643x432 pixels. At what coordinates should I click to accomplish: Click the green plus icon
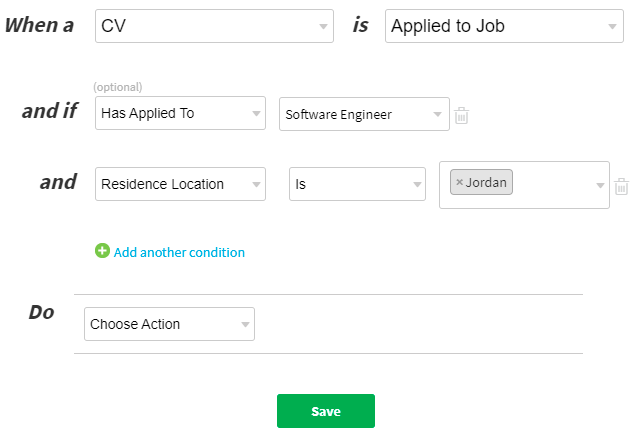coord(102,251)
